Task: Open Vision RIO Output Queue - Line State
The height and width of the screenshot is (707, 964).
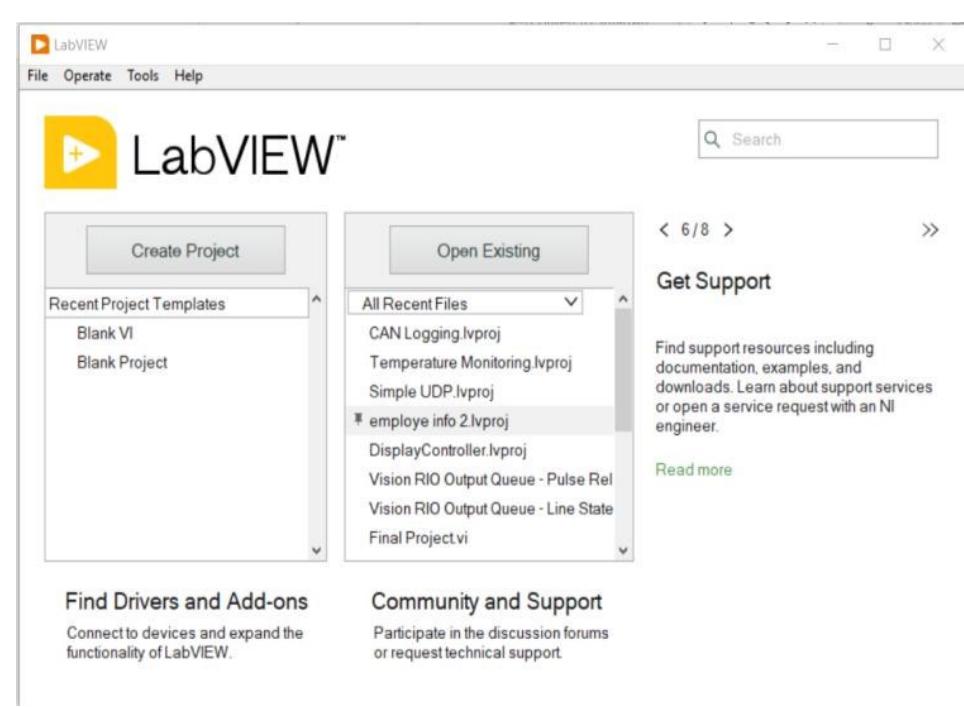Action: pos(491,508)
